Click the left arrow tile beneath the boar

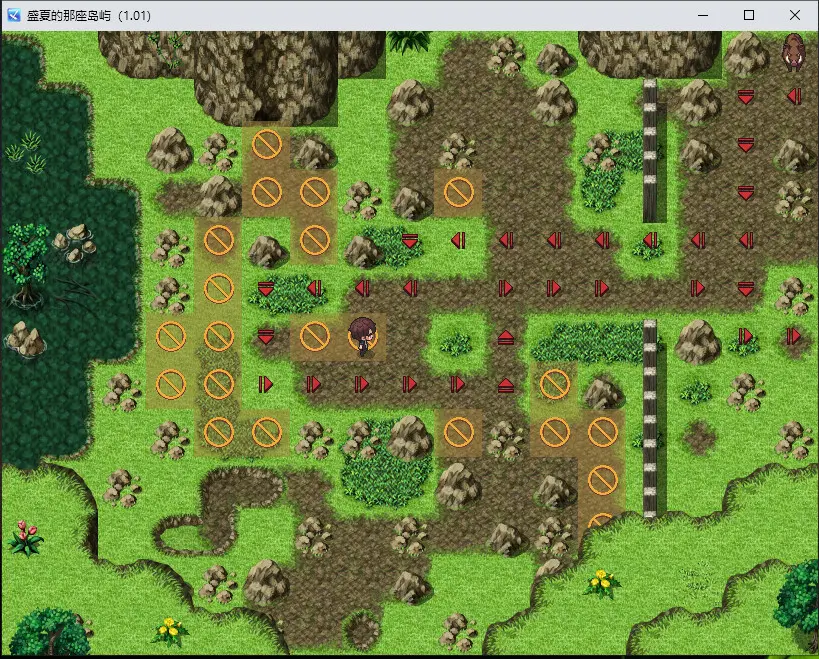tap(794, 96)
